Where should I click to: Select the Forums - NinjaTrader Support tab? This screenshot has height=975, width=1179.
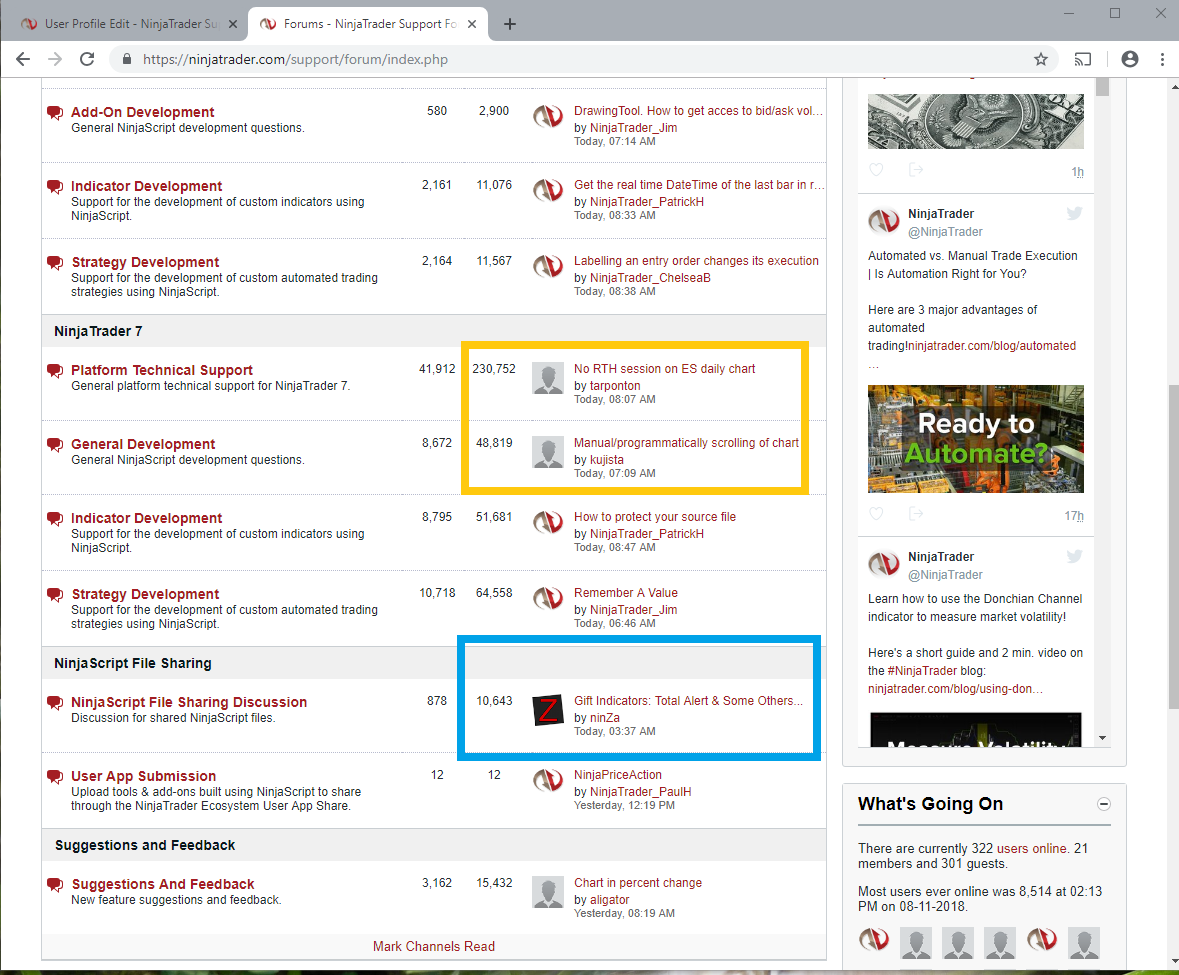[368, 24]
